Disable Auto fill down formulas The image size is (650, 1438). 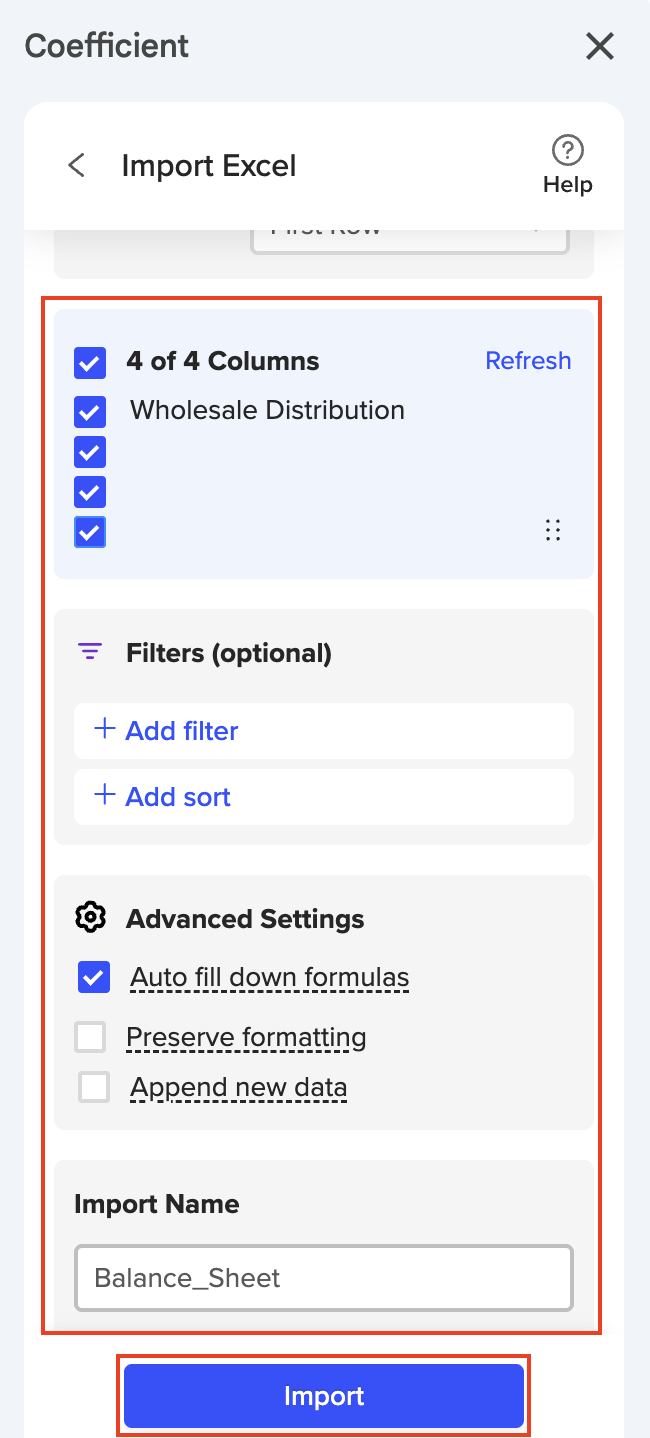point(94,977)
